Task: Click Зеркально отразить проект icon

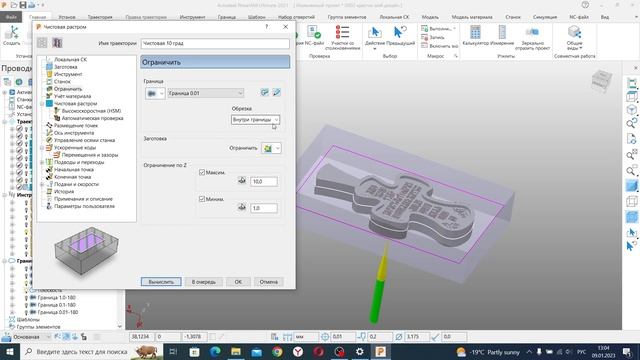Action: 532,32
